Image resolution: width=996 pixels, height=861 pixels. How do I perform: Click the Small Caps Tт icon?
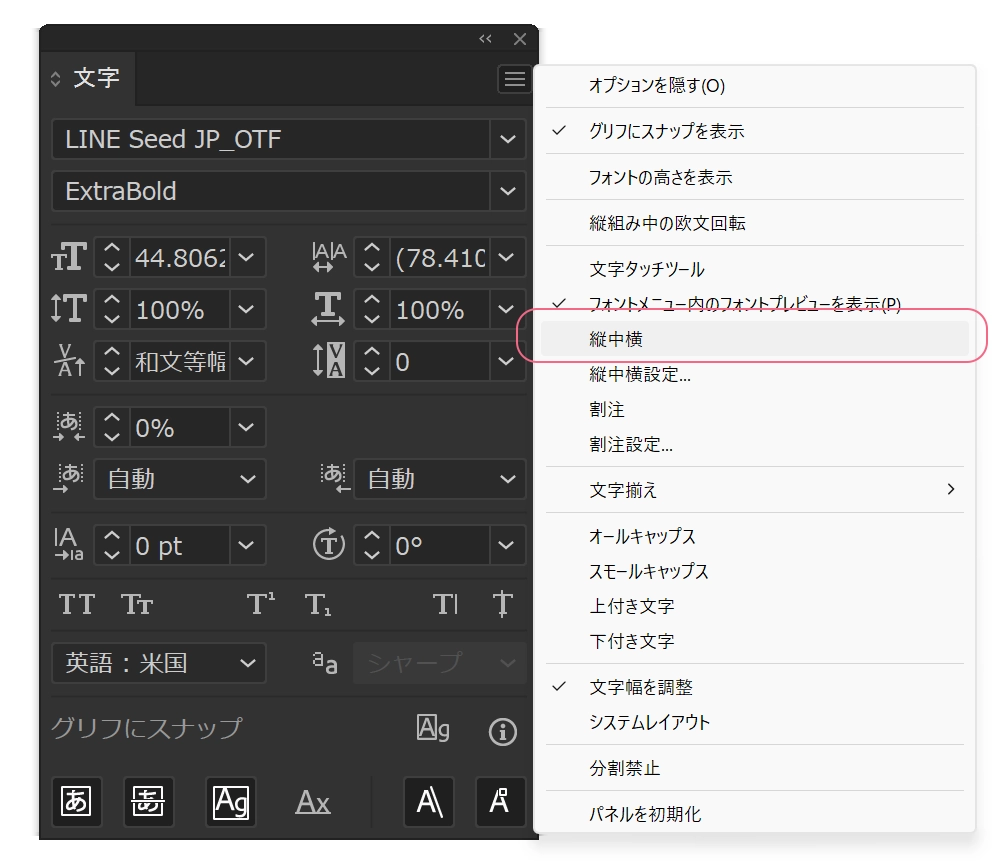pos(137,604)
